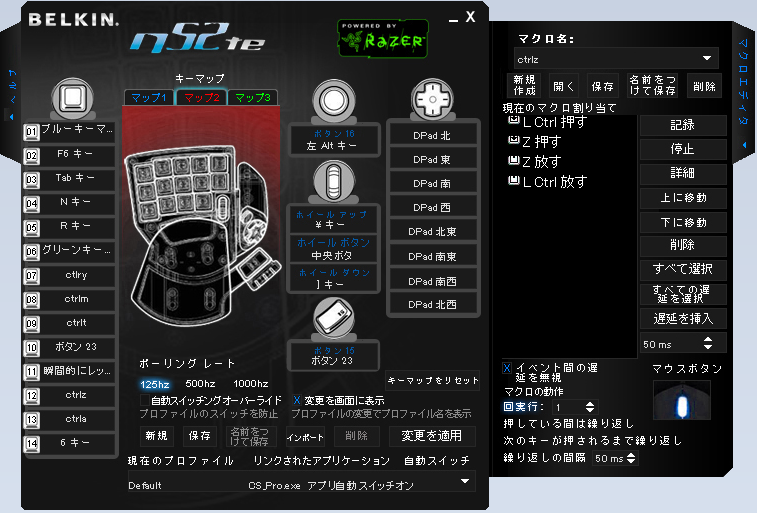Click 新規作成 macro button
757x513 pixels.
tap(524, 85)
